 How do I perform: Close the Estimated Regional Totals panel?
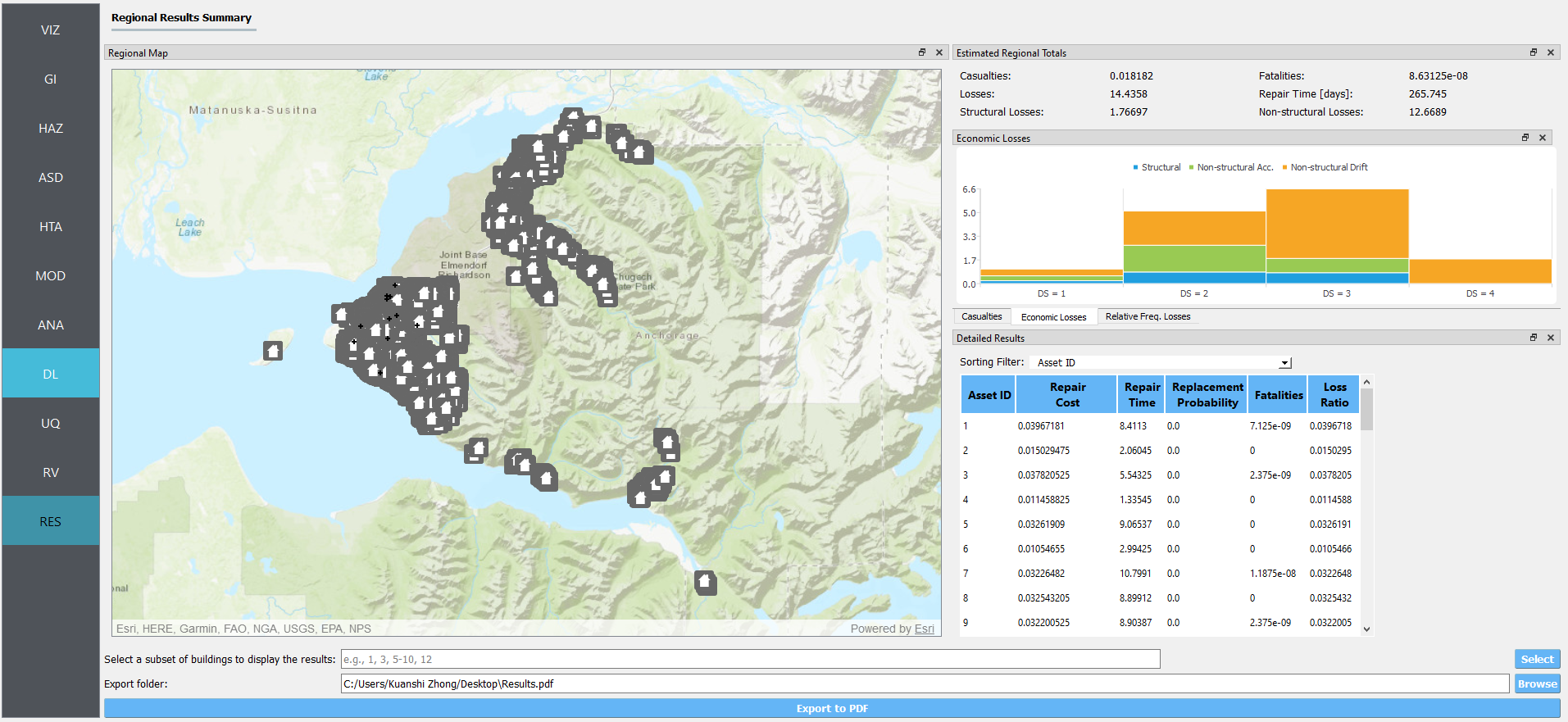(1551, 52)
